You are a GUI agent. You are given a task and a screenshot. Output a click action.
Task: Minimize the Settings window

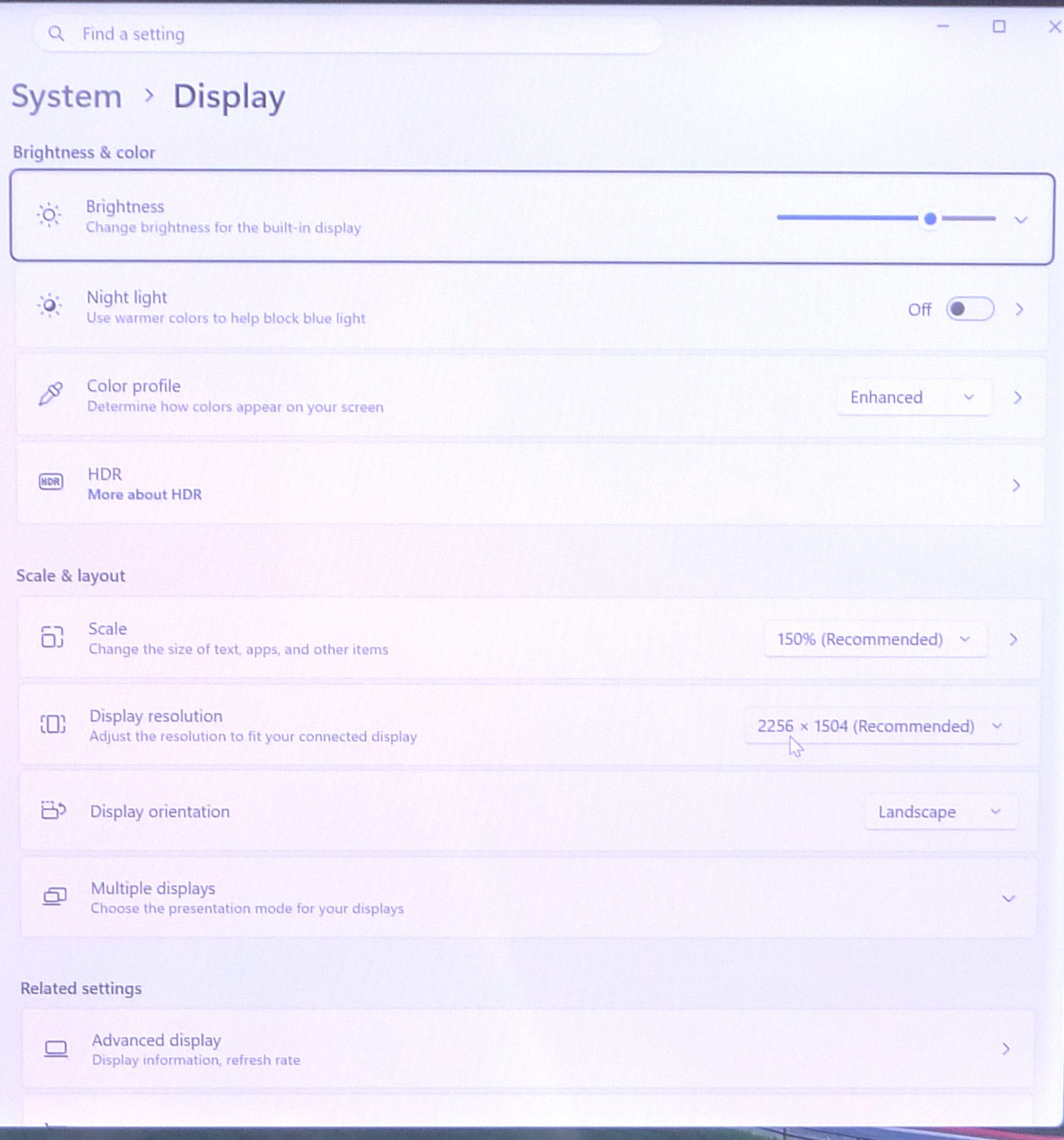point(943,26)
